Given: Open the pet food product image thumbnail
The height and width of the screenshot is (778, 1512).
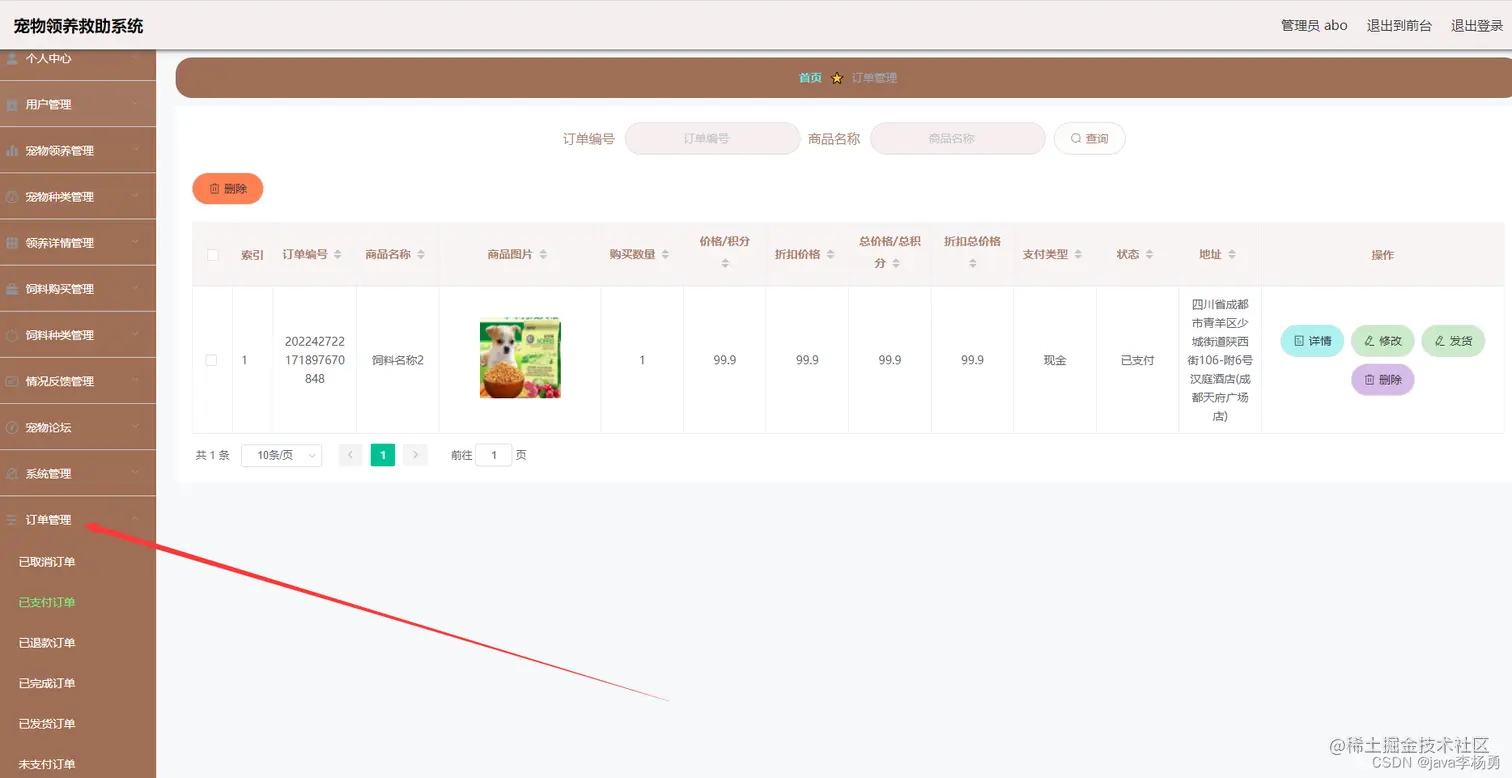Looking at the screenshot, I should 520,359.
